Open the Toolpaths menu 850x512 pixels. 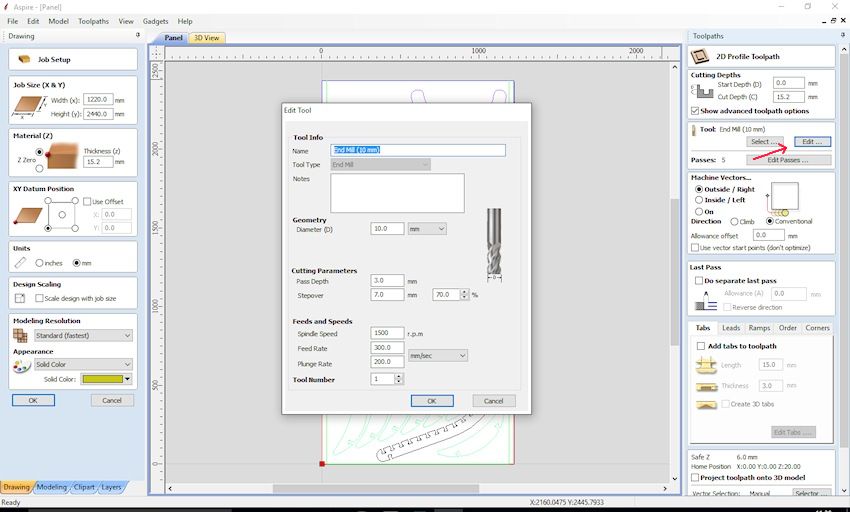point(93,21)
